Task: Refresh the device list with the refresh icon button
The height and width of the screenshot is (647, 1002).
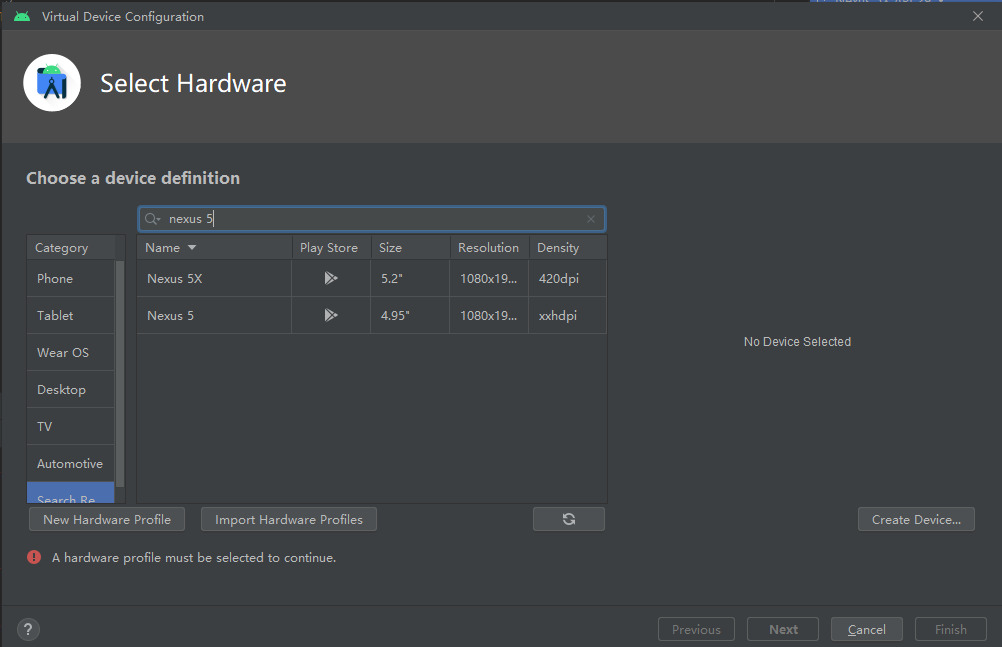Action: pyautogui.click(x=569, y=519)
